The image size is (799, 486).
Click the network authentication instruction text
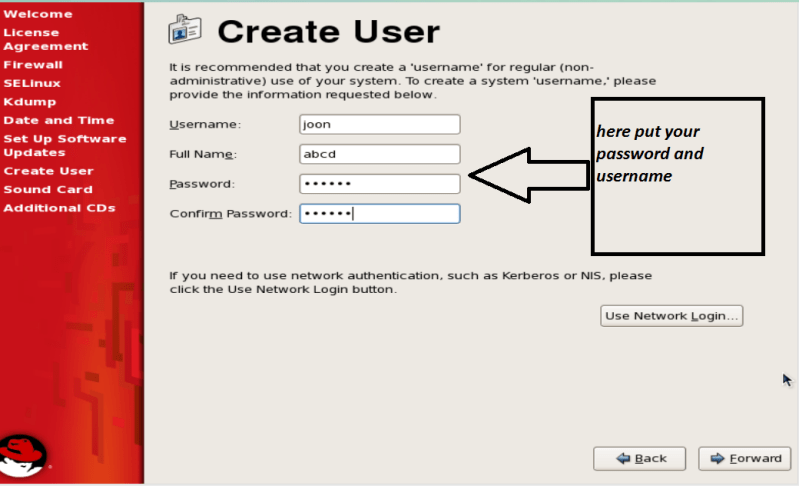click(x=411, y=282)
